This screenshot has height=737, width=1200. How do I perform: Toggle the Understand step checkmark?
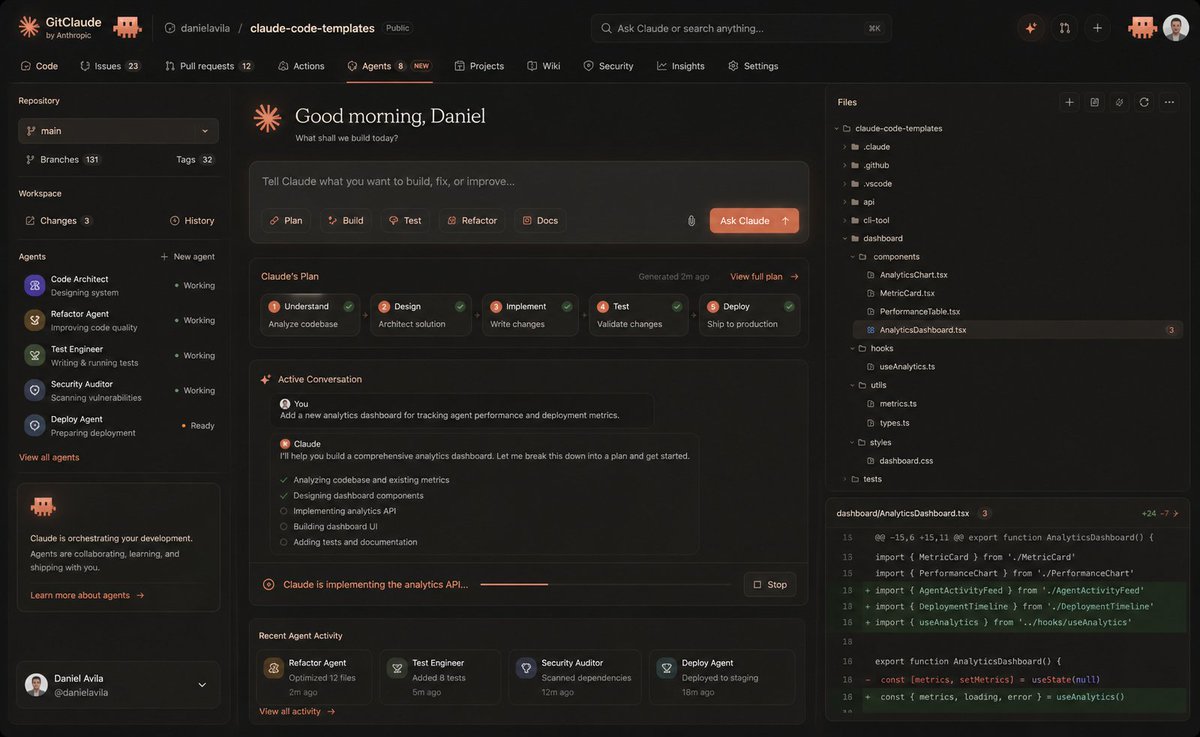click(x=349, y=306)
